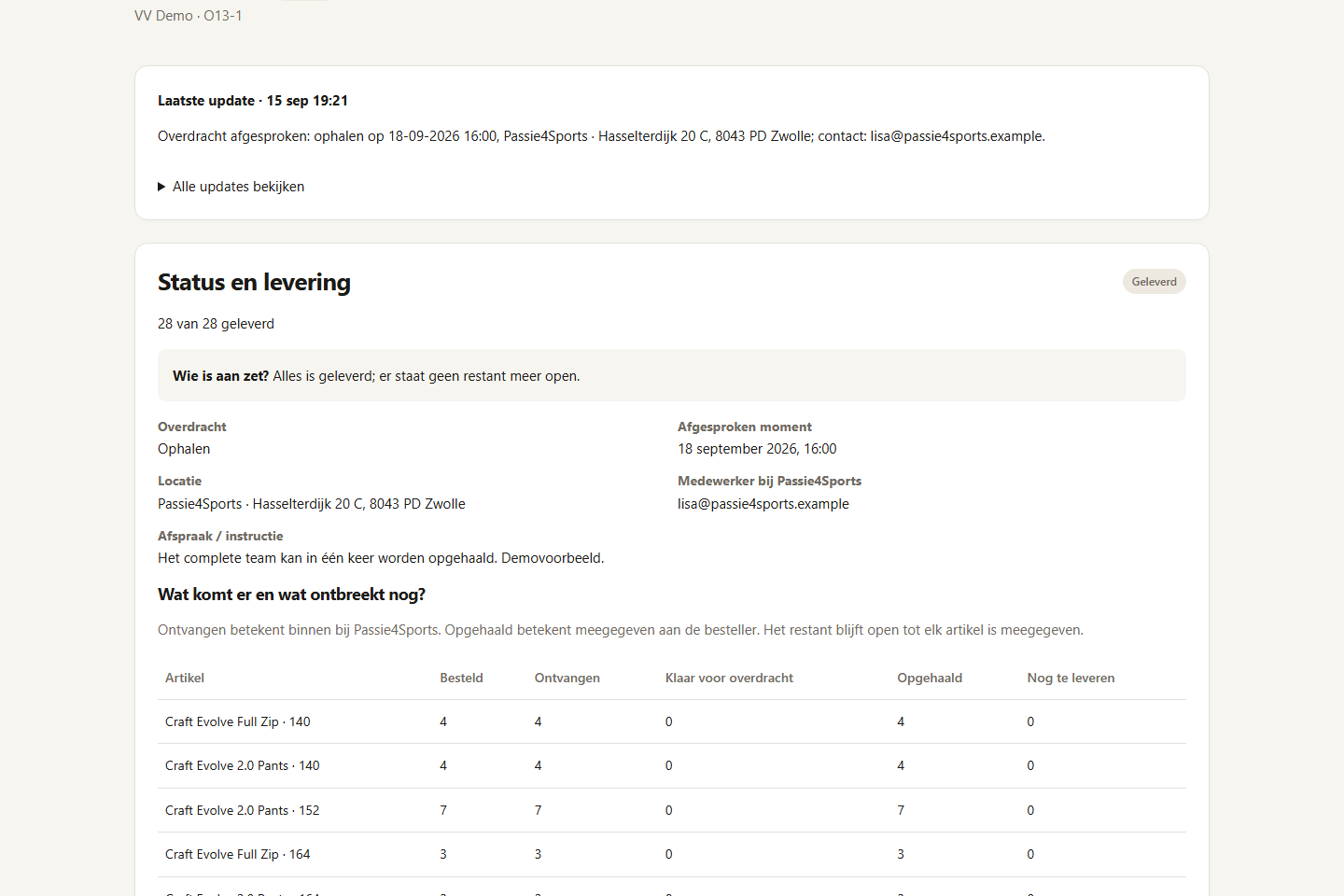
Task: Click the 'Ontvangen betekent binnen bij Passie4Sports' explanation
Action: [x=621, y=630]
